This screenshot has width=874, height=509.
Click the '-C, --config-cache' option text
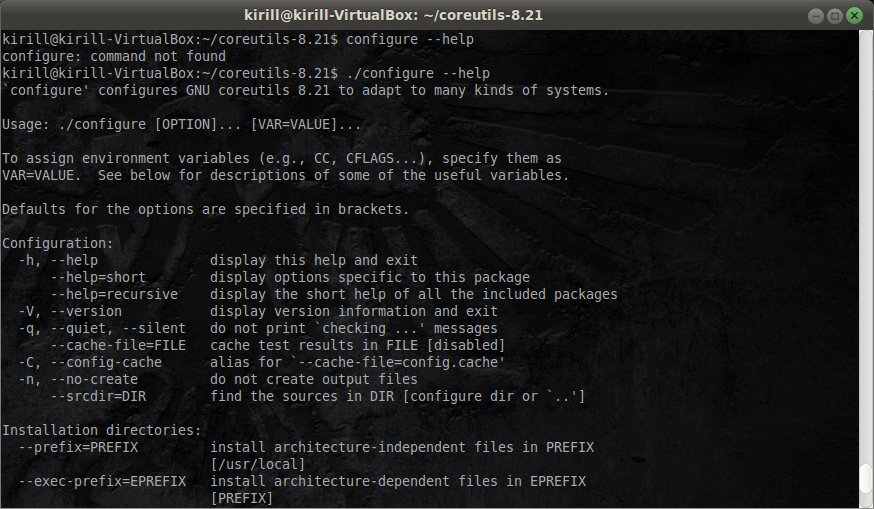[90, 362]
